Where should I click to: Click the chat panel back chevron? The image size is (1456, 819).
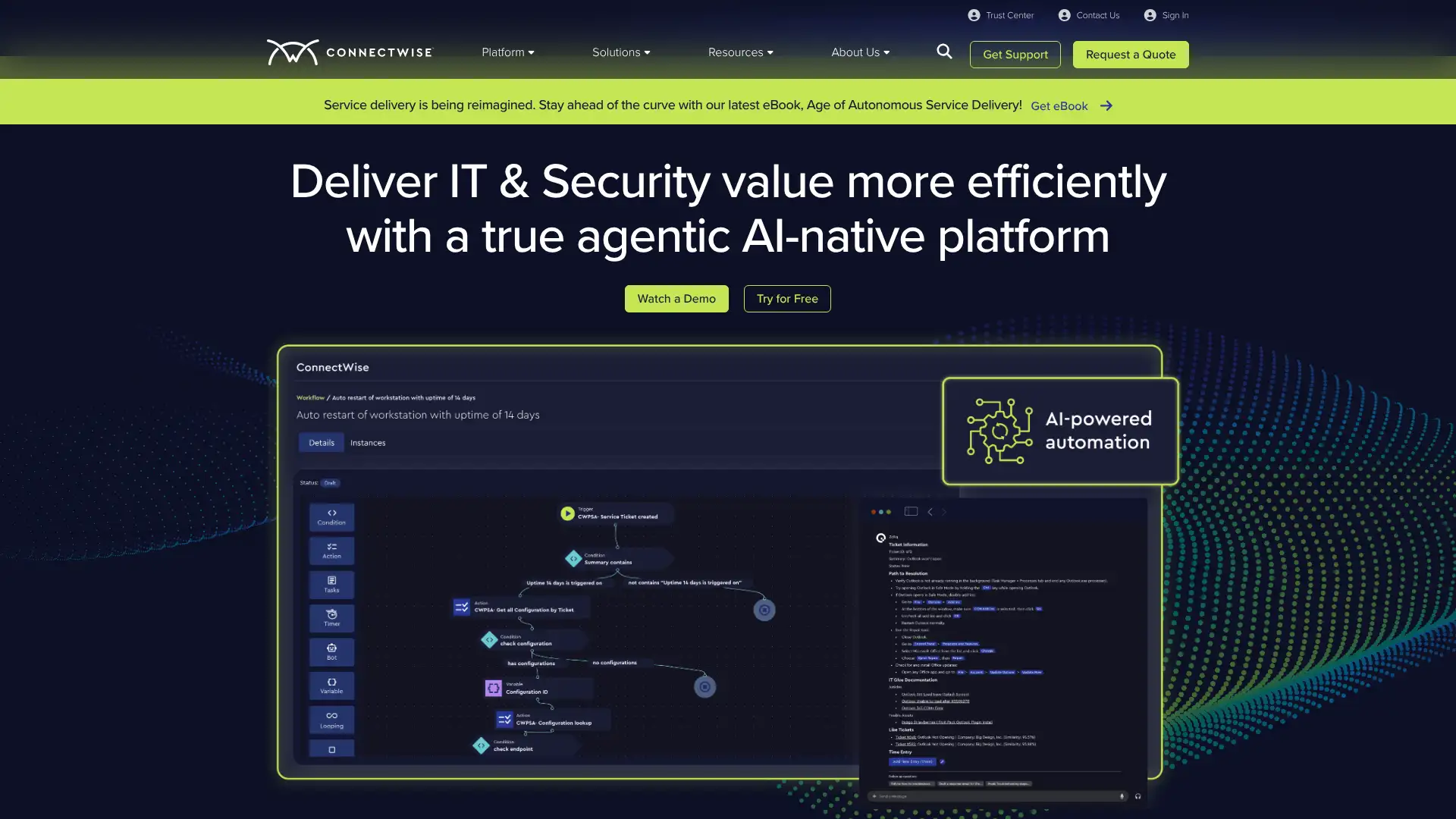click(x=930, y=512)
